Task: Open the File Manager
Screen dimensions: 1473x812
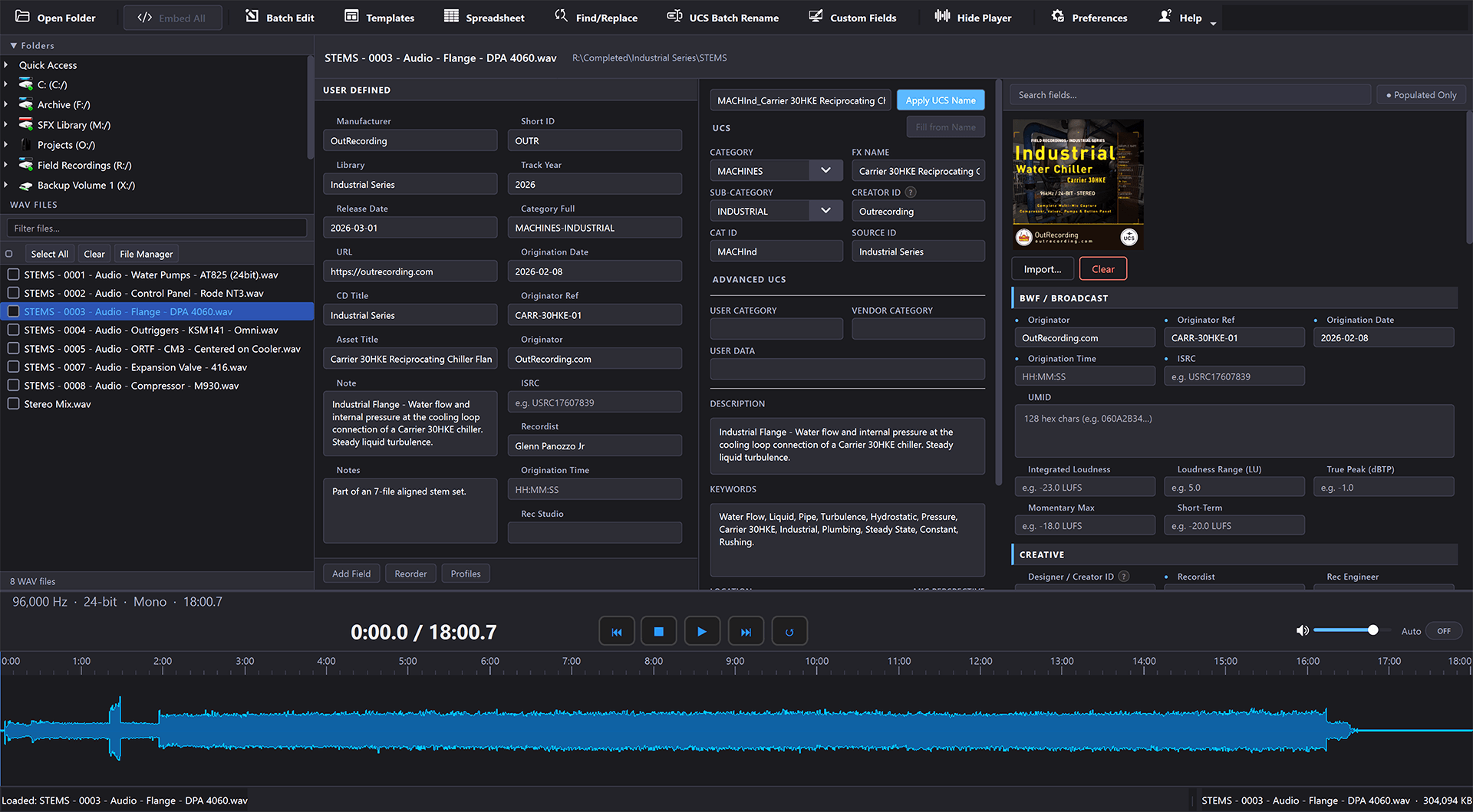Action: coord(146,254)
